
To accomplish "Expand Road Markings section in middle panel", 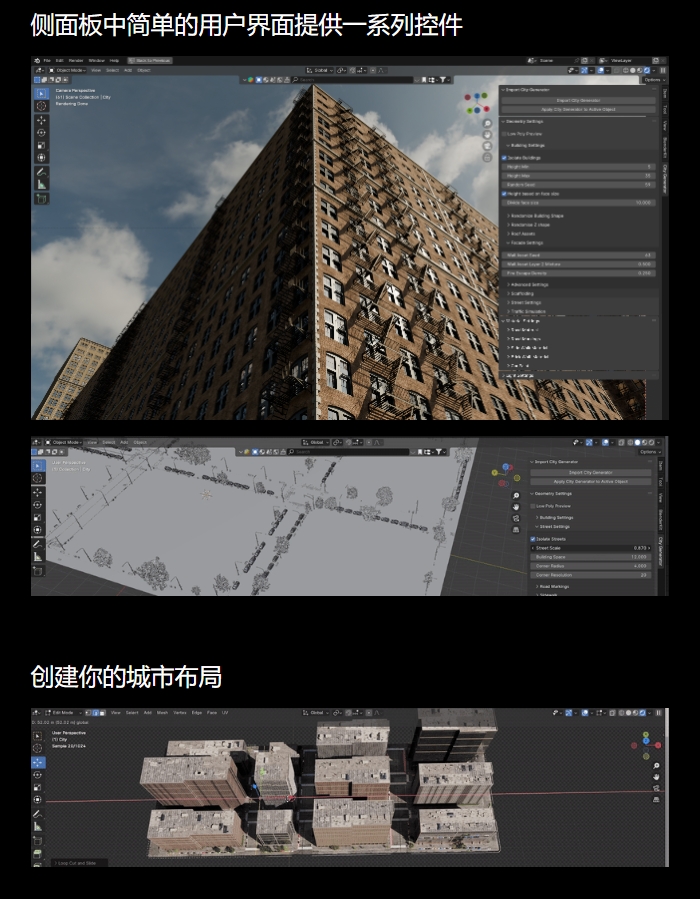I will point(553,587).
